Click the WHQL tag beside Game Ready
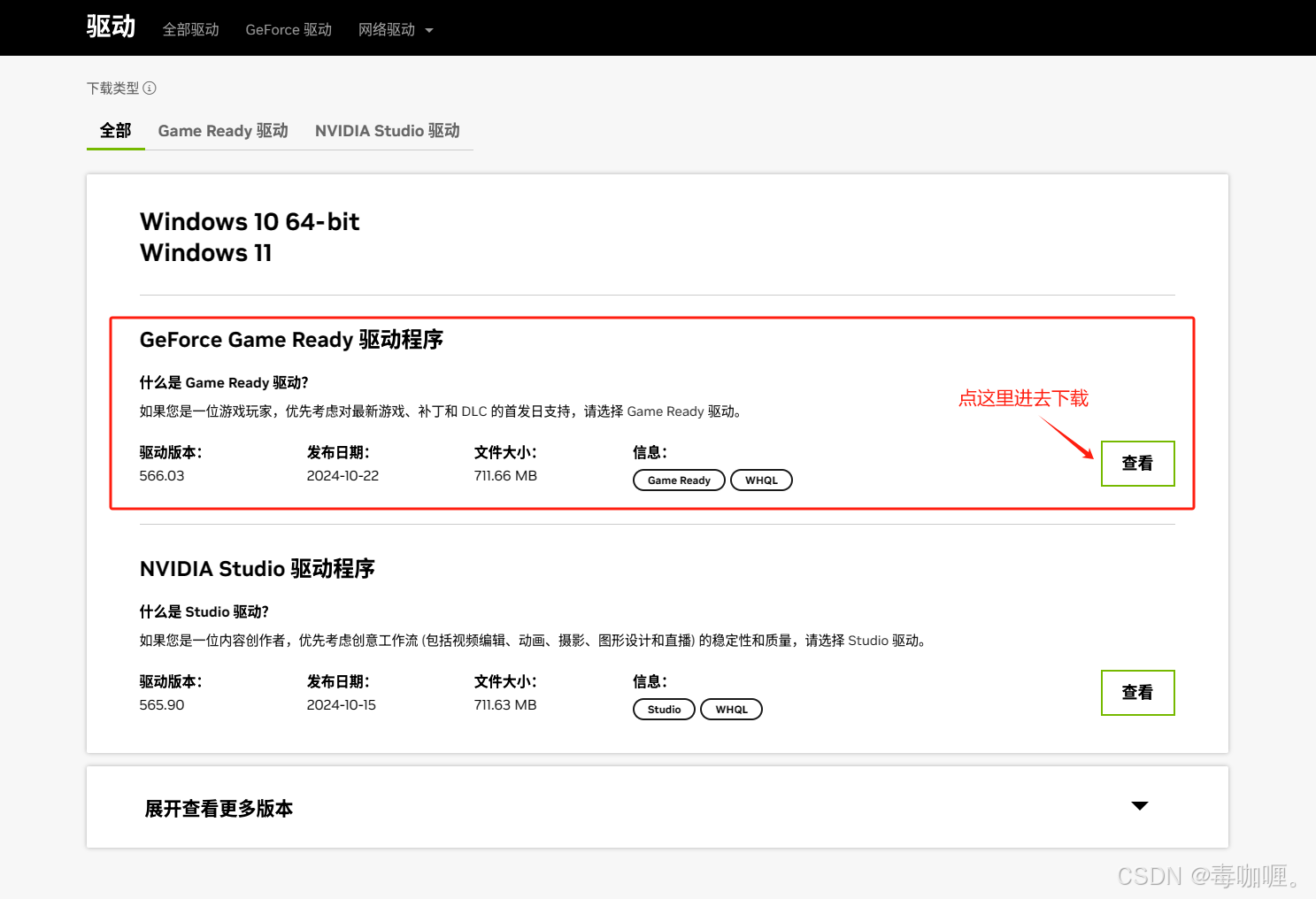The height and width of the screenshot is (899, 1316). (x=761, y=480)
